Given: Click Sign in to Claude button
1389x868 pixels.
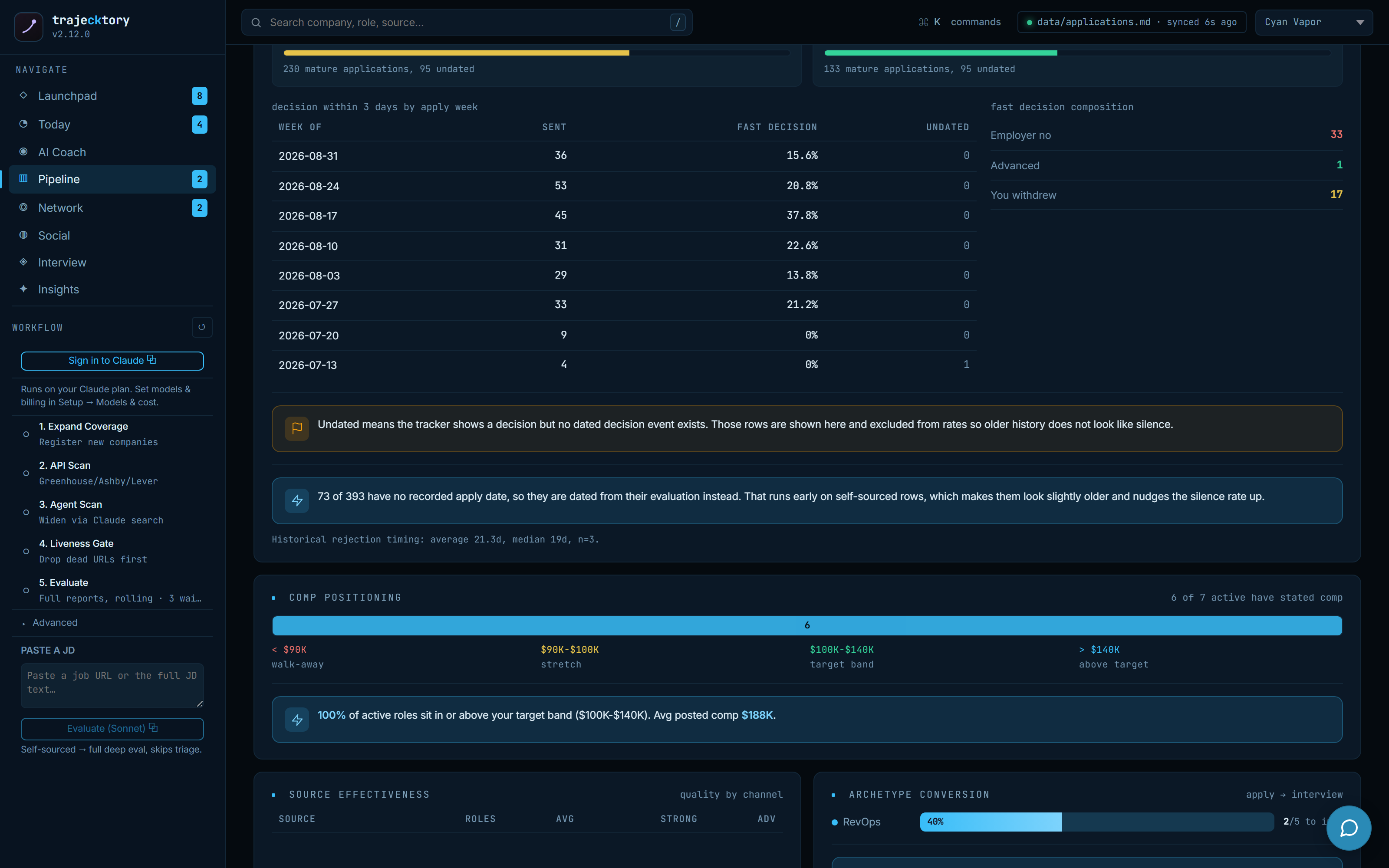Looking at the screenshot, I should [x=112, y=361].
